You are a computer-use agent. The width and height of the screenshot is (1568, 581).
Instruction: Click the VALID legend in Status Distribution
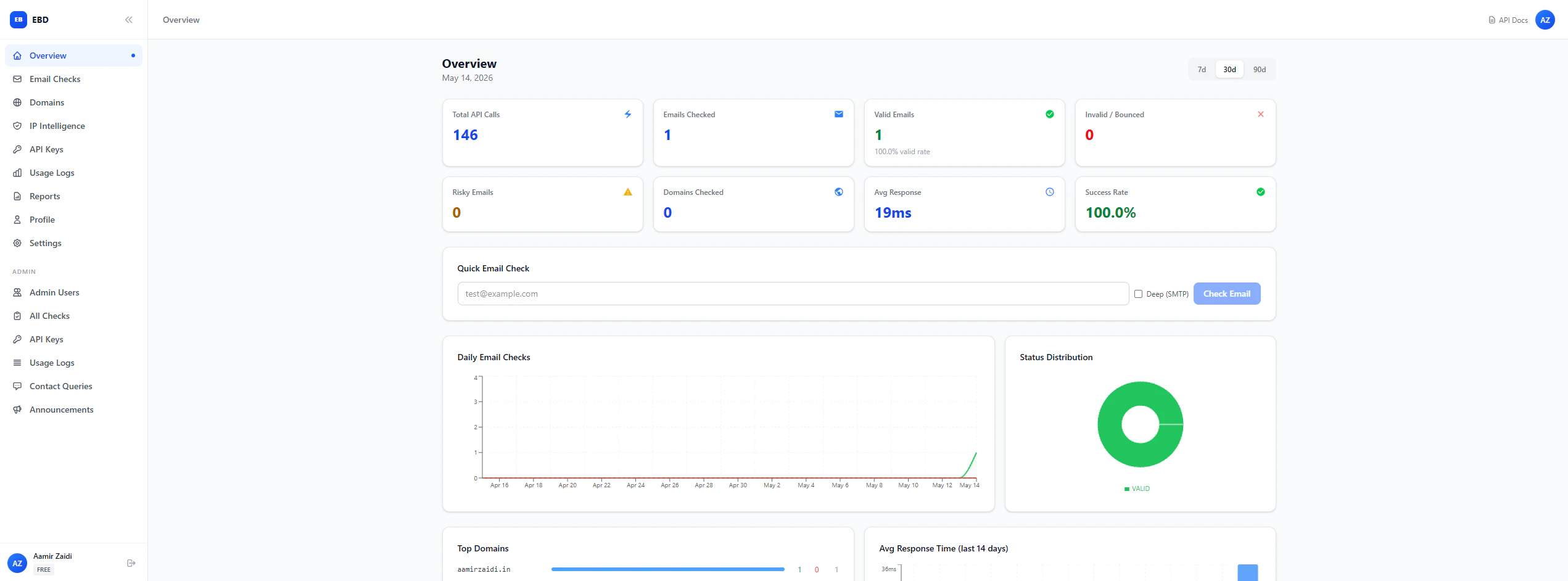1137,488
